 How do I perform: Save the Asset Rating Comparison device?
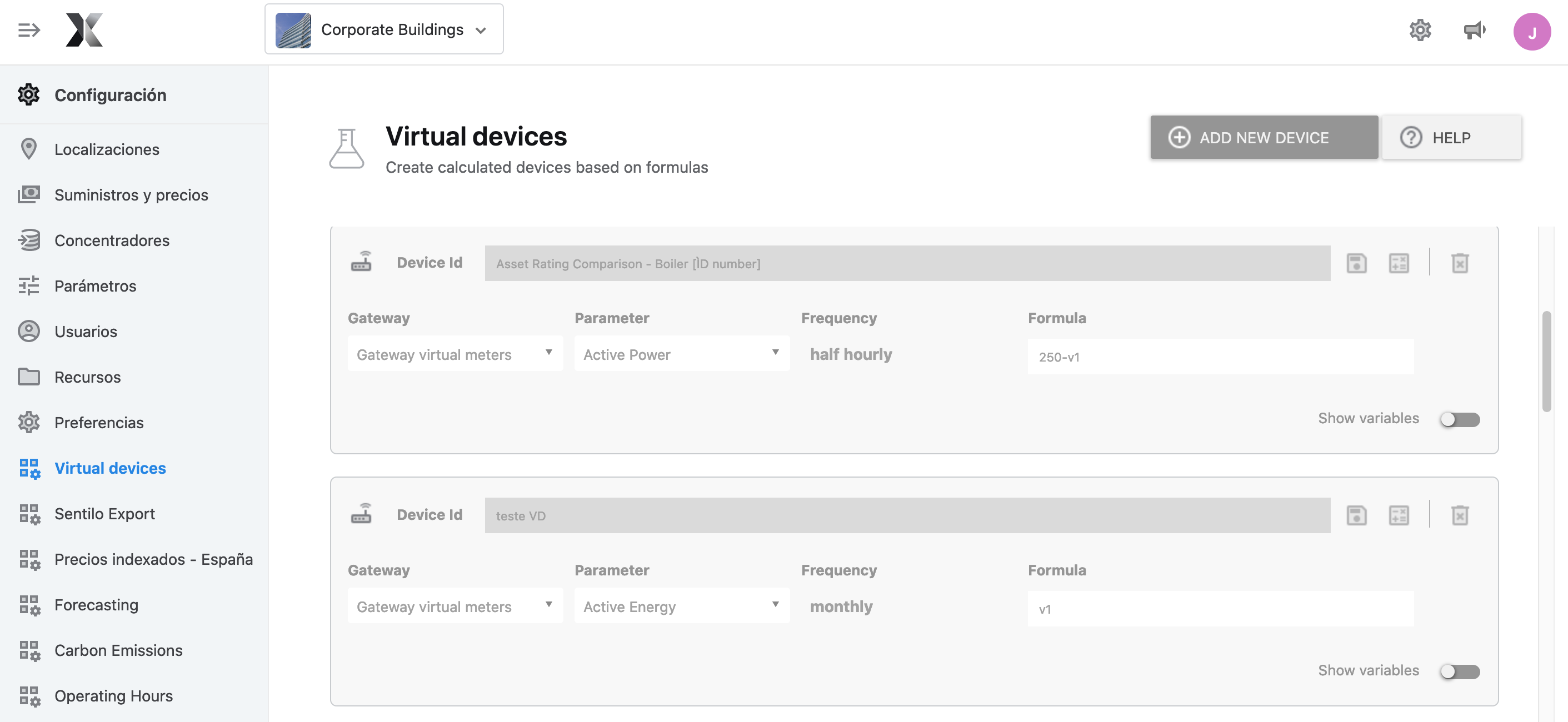pos(1356,263)
